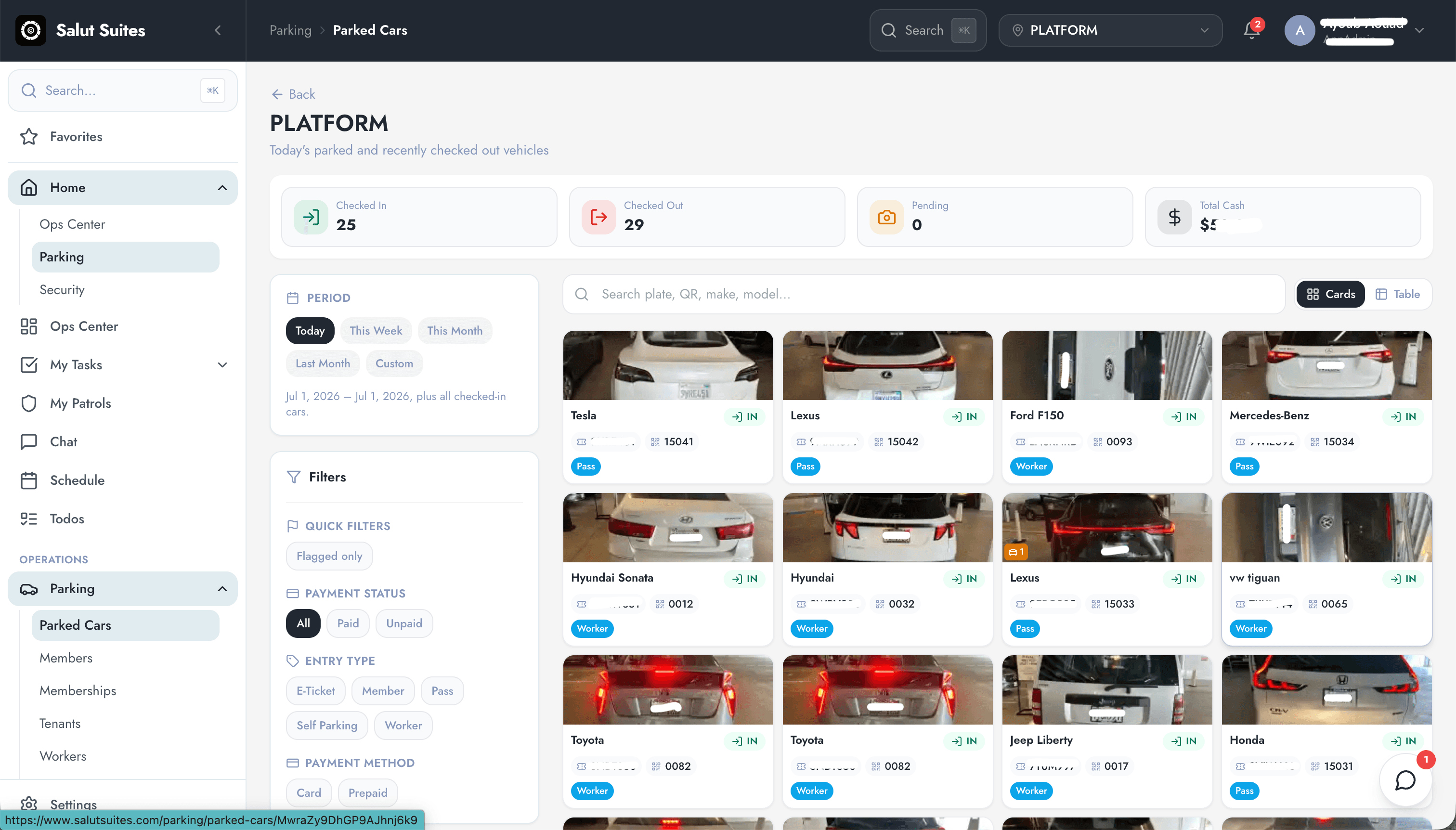Open the top bar Search box

927,30
